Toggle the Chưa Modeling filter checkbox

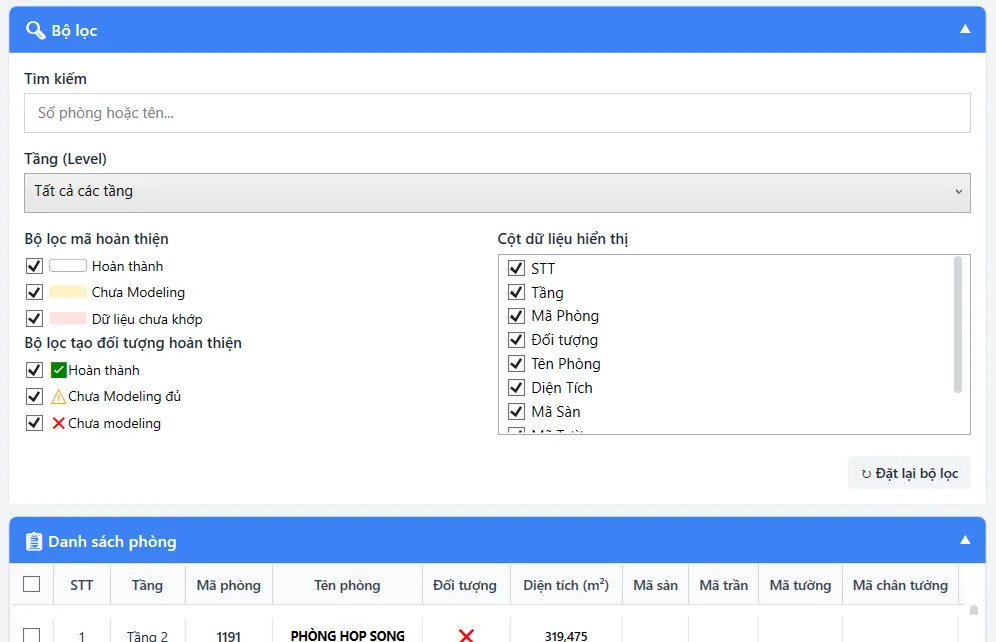pyautogui.click(x=34, y=292)
